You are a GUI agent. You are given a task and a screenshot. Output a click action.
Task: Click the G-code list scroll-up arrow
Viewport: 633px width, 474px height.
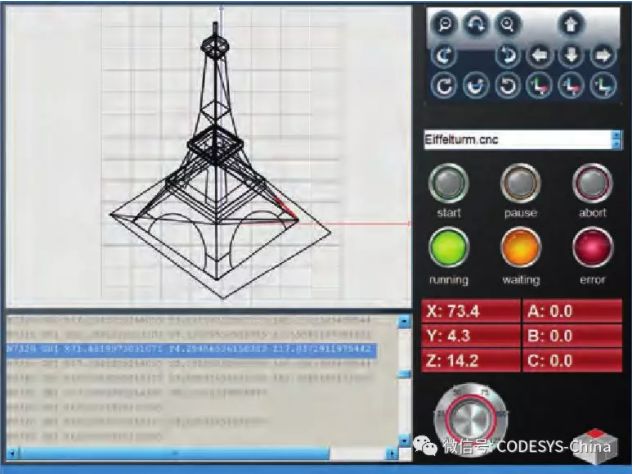tap(405, 322)
